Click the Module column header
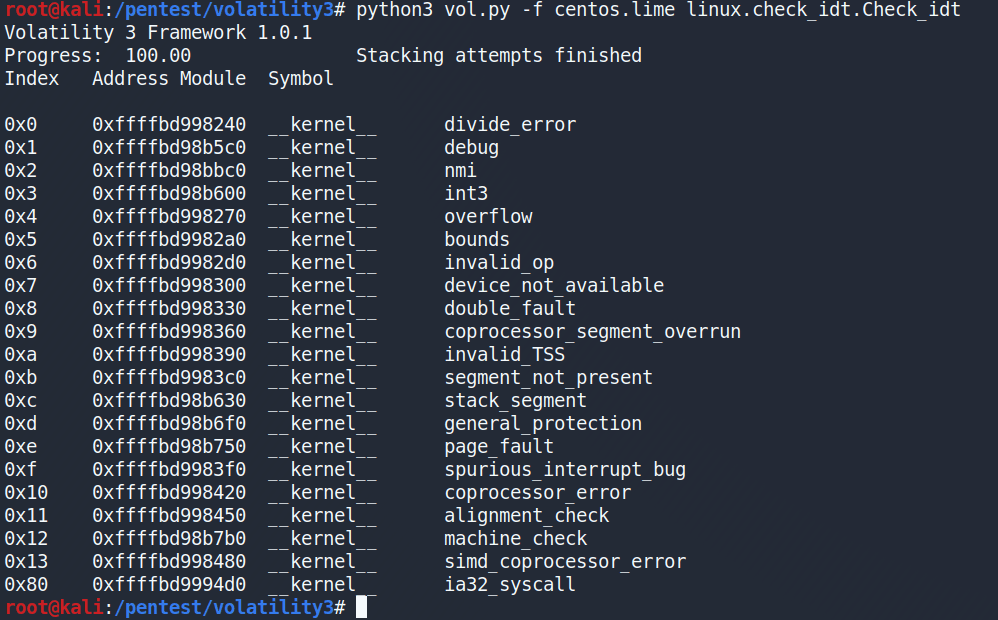This screenshot has height=620, width=998. [213, 78]
